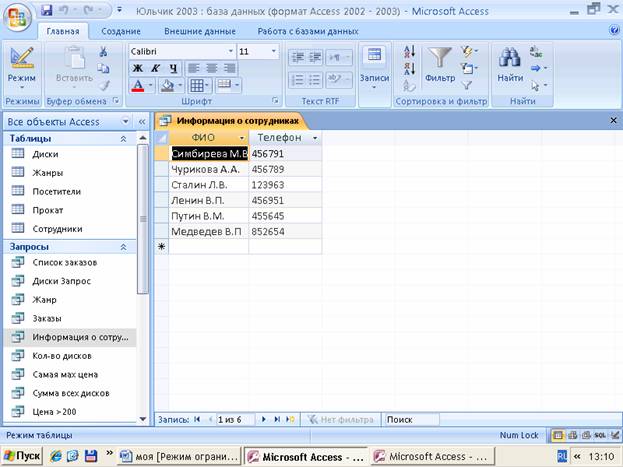Toggle underline Ч formatting

pyautogui.click(x=173, y=68)
